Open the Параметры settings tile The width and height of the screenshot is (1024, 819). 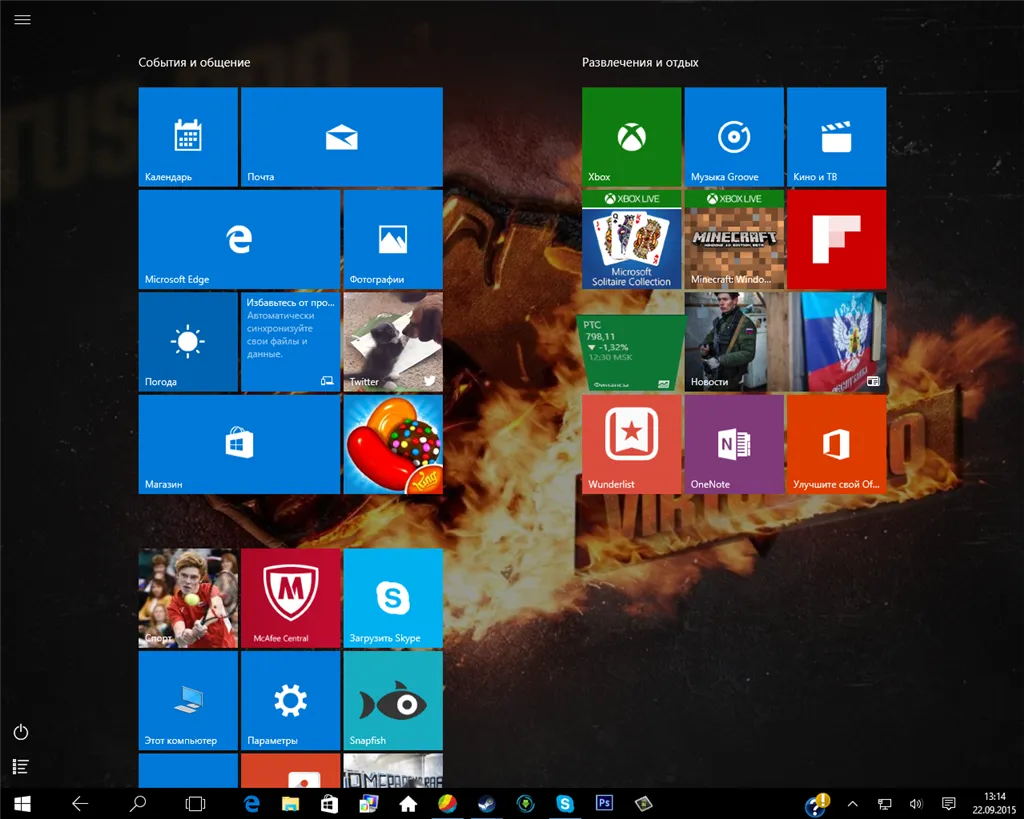pyautogui.click(x=291, y=701)
